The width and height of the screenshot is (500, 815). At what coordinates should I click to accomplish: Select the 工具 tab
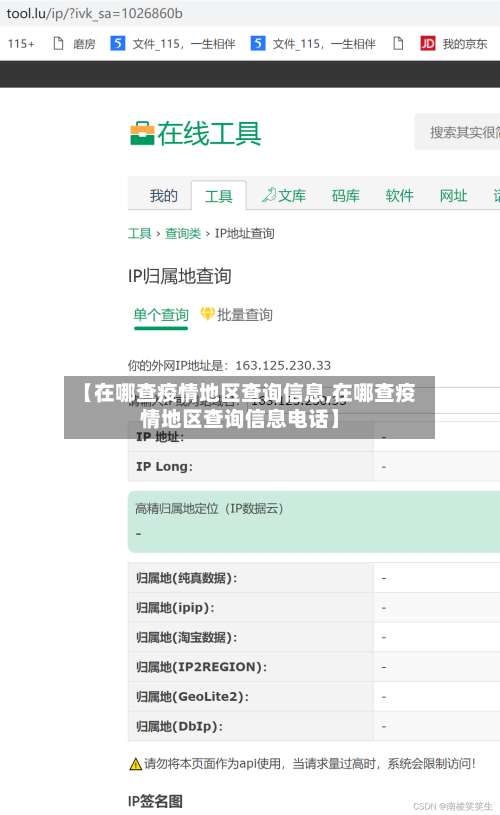point(218,196)
